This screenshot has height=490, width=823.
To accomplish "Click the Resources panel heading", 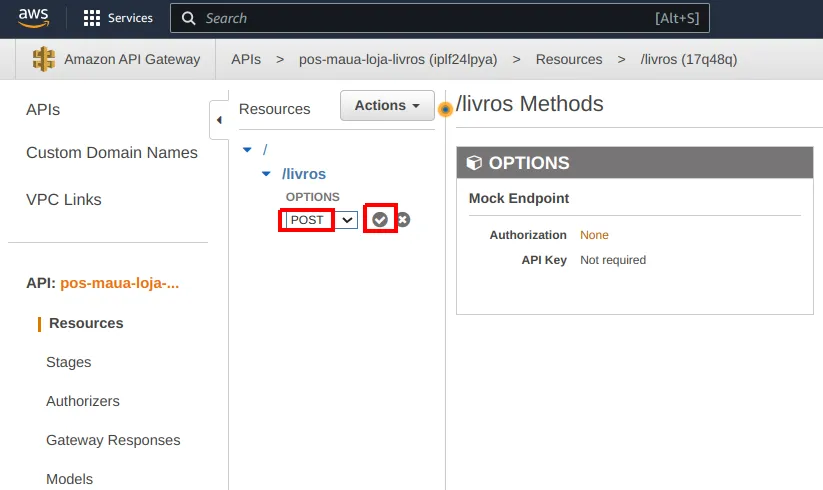I will (x=275, y=109).
